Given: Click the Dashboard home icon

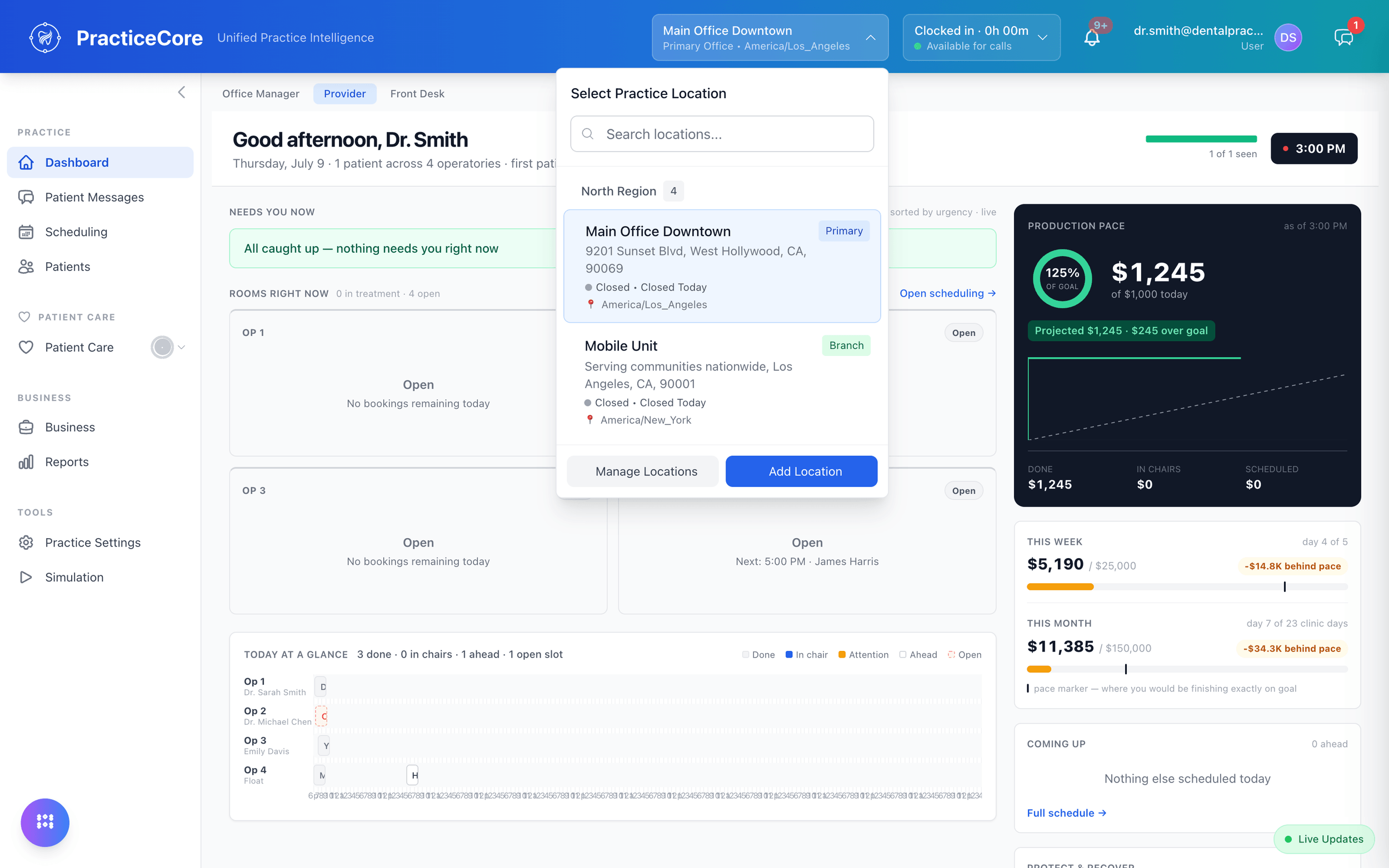Looking at the screenshot, I should click(26, 163).
